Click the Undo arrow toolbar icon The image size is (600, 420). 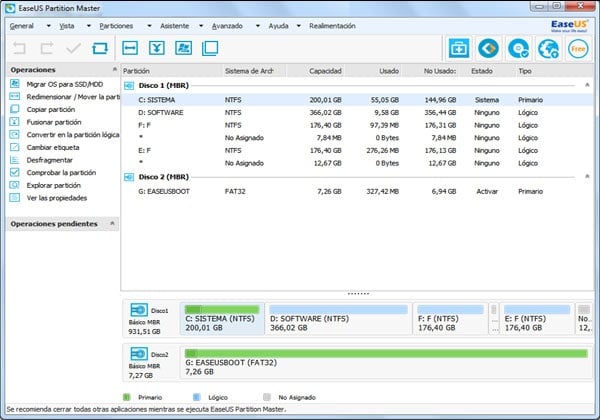click(x=19, y=48)
